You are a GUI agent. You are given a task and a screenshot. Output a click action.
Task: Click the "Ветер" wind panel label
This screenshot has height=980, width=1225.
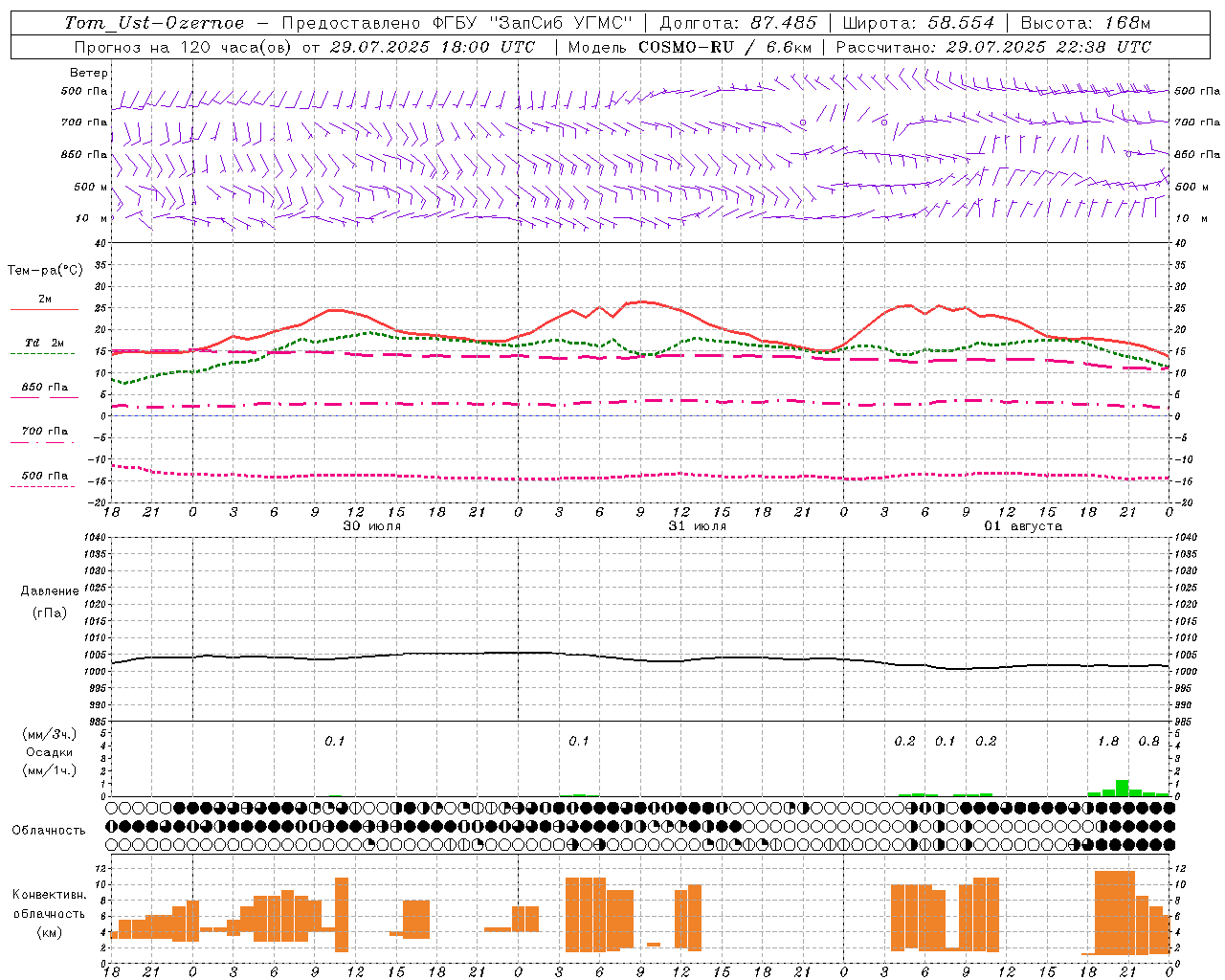pos(88,73)
